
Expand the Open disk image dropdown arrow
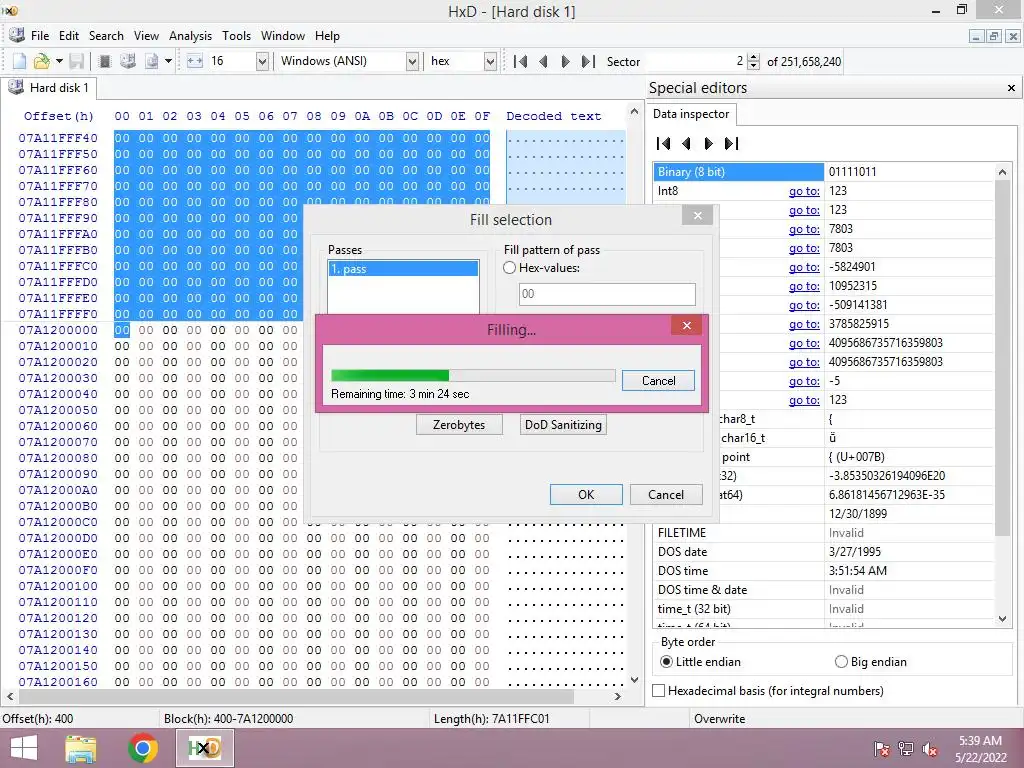[168, 61]
